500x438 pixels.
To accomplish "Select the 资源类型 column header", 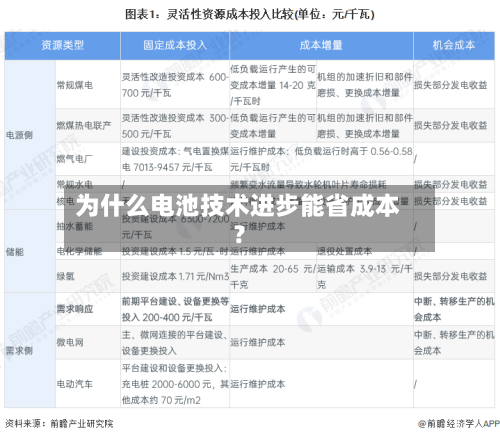I will [x=62, y=45].
